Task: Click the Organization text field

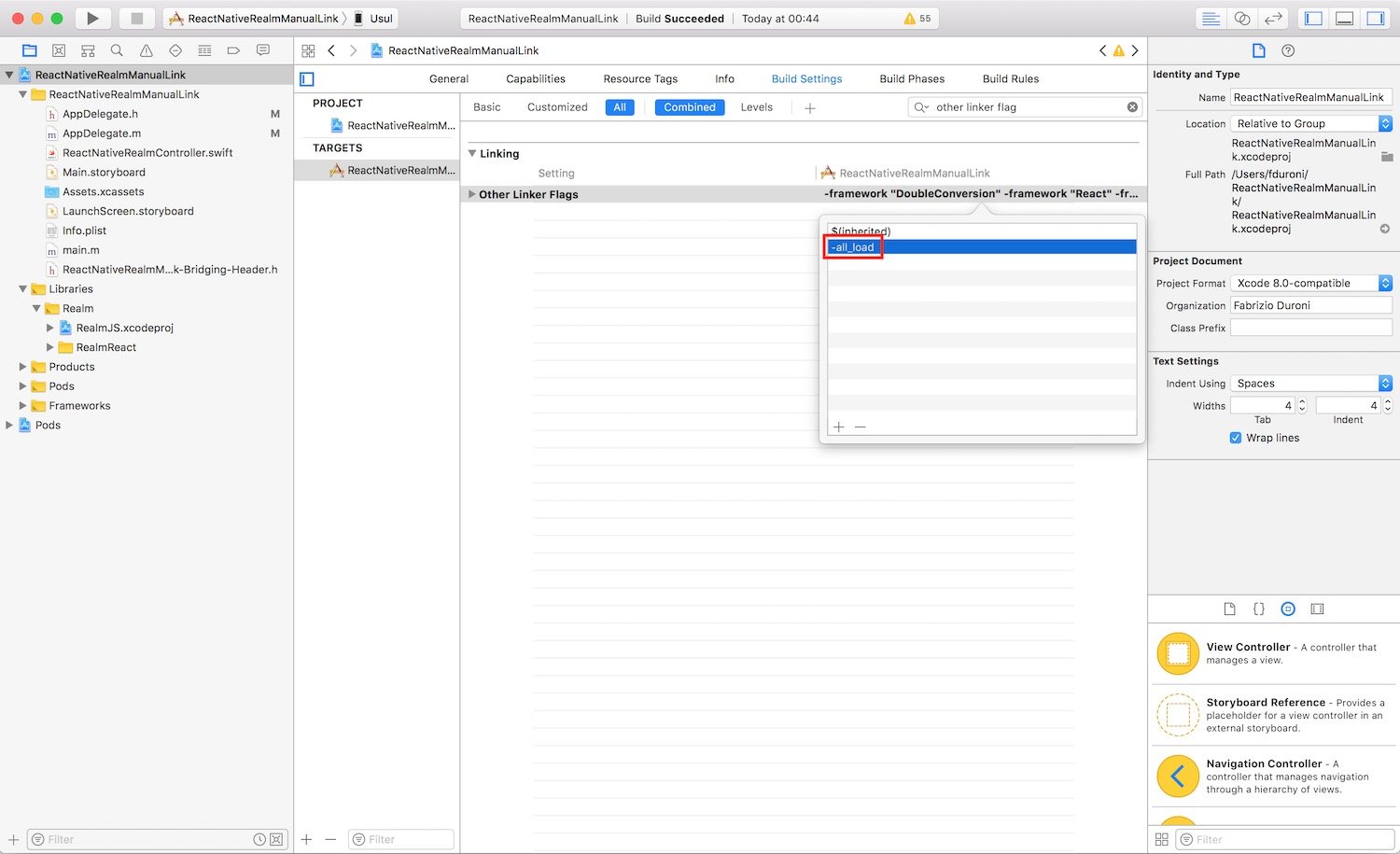Action: (1311, 305)
